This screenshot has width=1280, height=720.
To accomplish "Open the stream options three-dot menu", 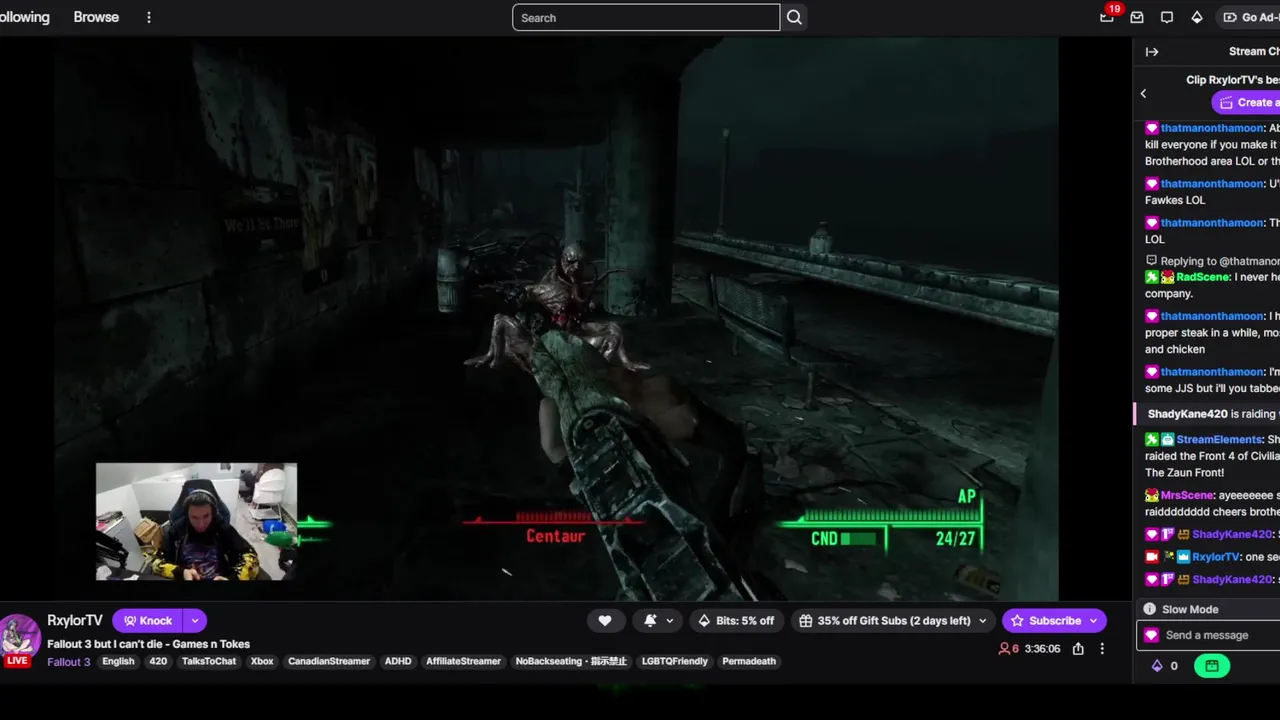I will click(x=1102, y=648).
